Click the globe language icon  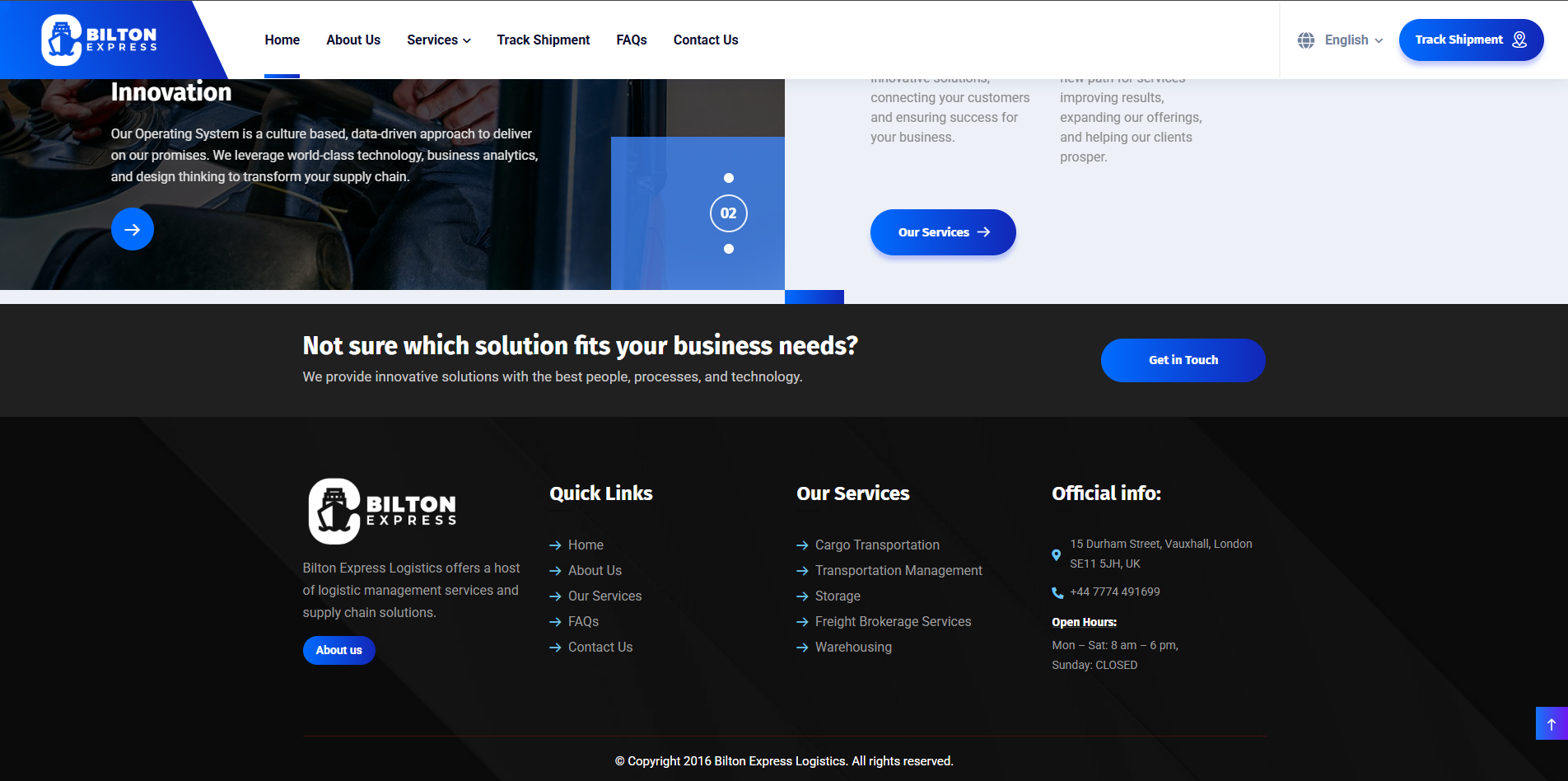pyautogui.click(x=1306, y=40)
